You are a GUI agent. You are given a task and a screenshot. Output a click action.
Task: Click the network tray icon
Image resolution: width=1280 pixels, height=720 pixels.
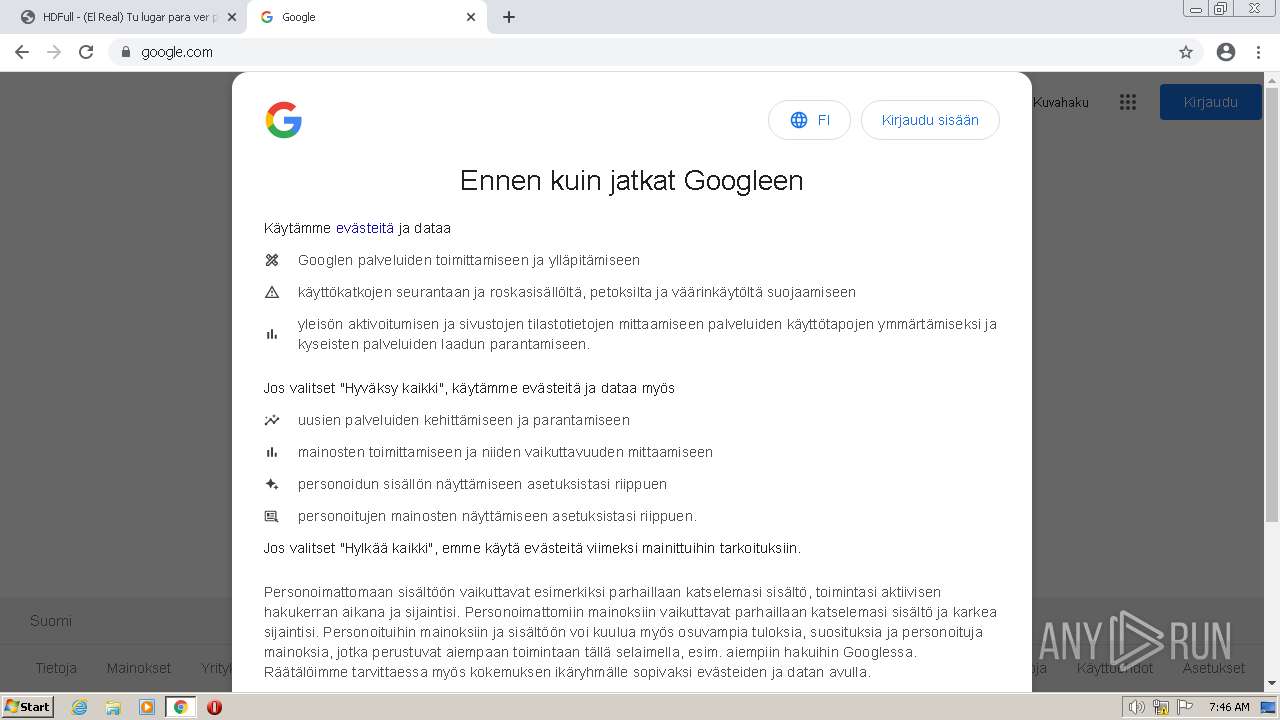1161,707
